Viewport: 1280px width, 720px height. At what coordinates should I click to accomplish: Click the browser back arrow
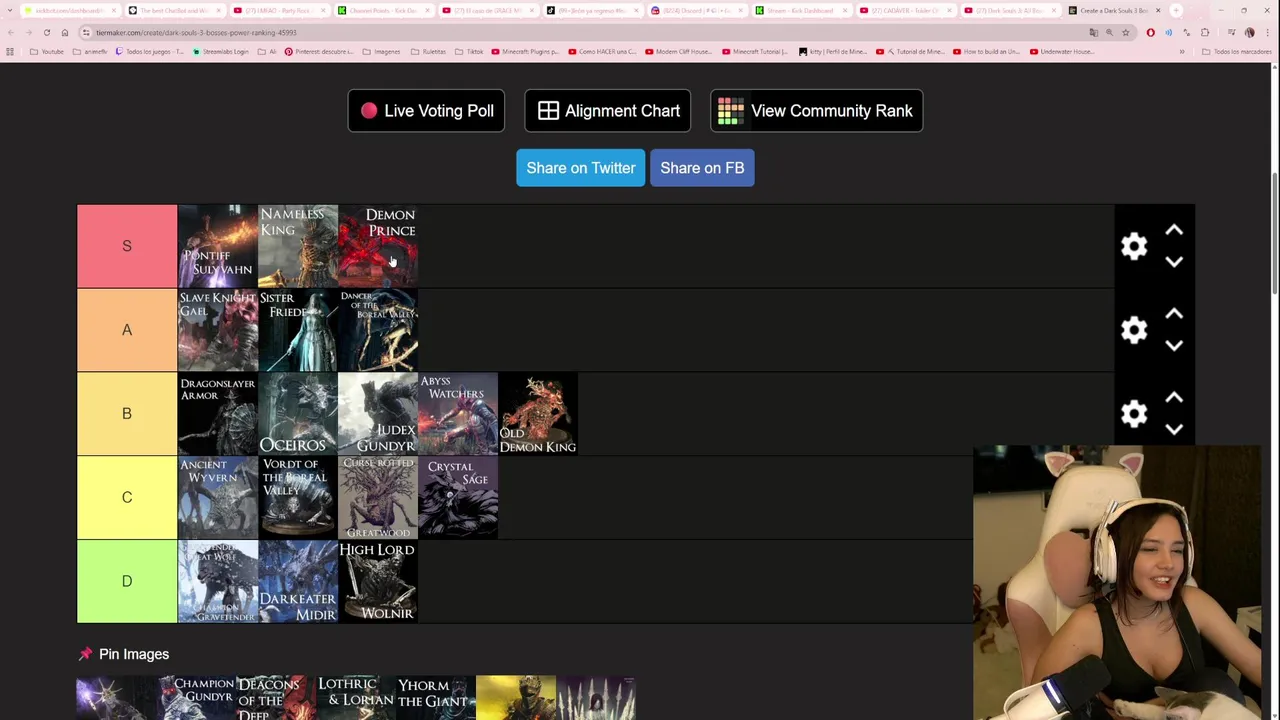pyautogui.click(x=10, y=32)
